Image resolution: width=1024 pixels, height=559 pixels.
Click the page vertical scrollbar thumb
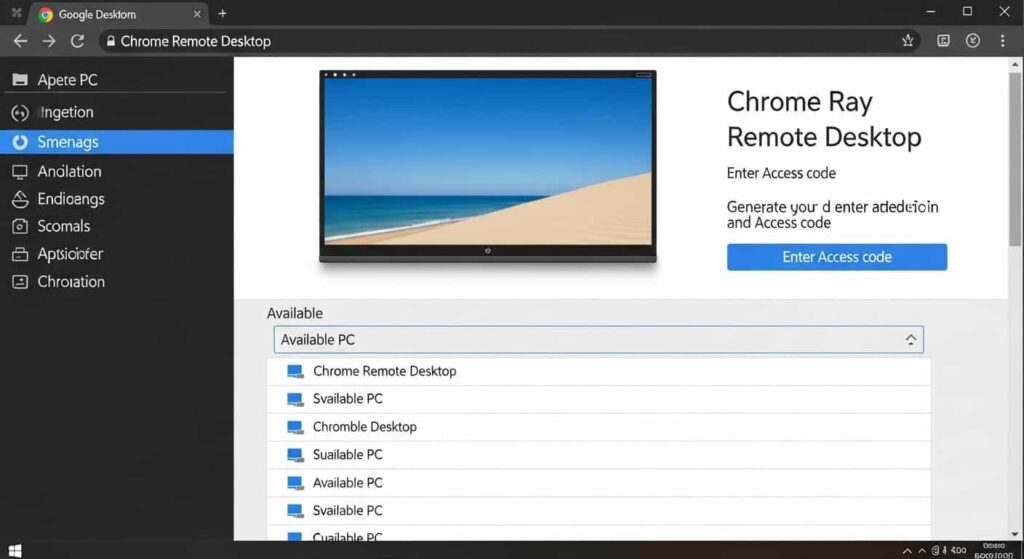(x=1015, y=160)
